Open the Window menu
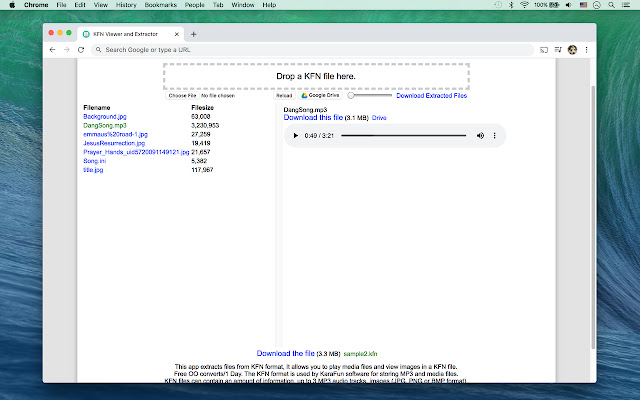The image size is (640, 400). pyautogui.click(x=243, y=5)
